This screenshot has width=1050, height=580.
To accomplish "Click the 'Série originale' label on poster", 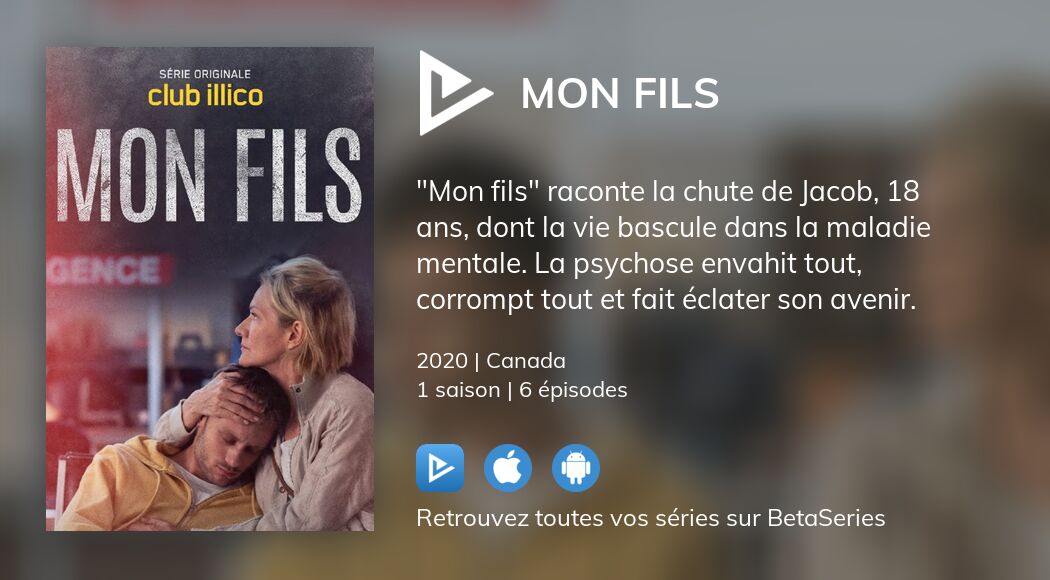I will pyautogui.click(x=205, y=74).
